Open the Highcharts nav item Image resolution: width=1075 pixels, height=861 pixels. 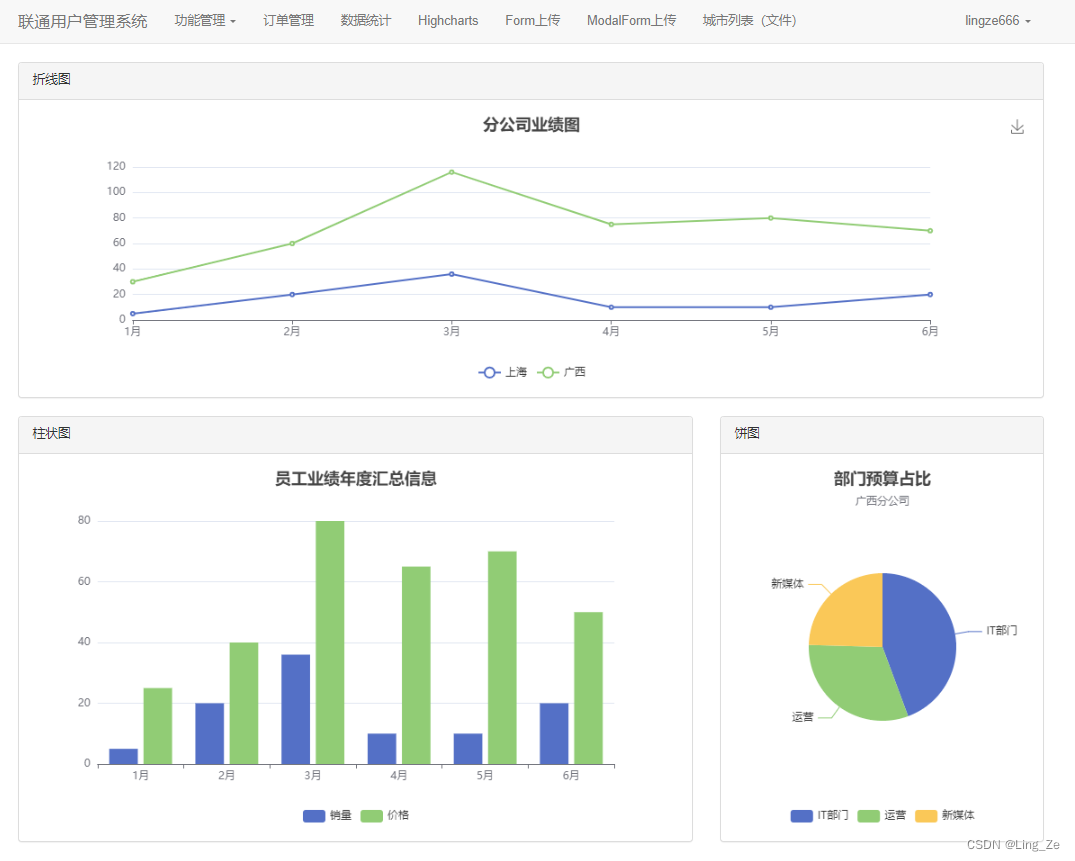tap(448, 21)
